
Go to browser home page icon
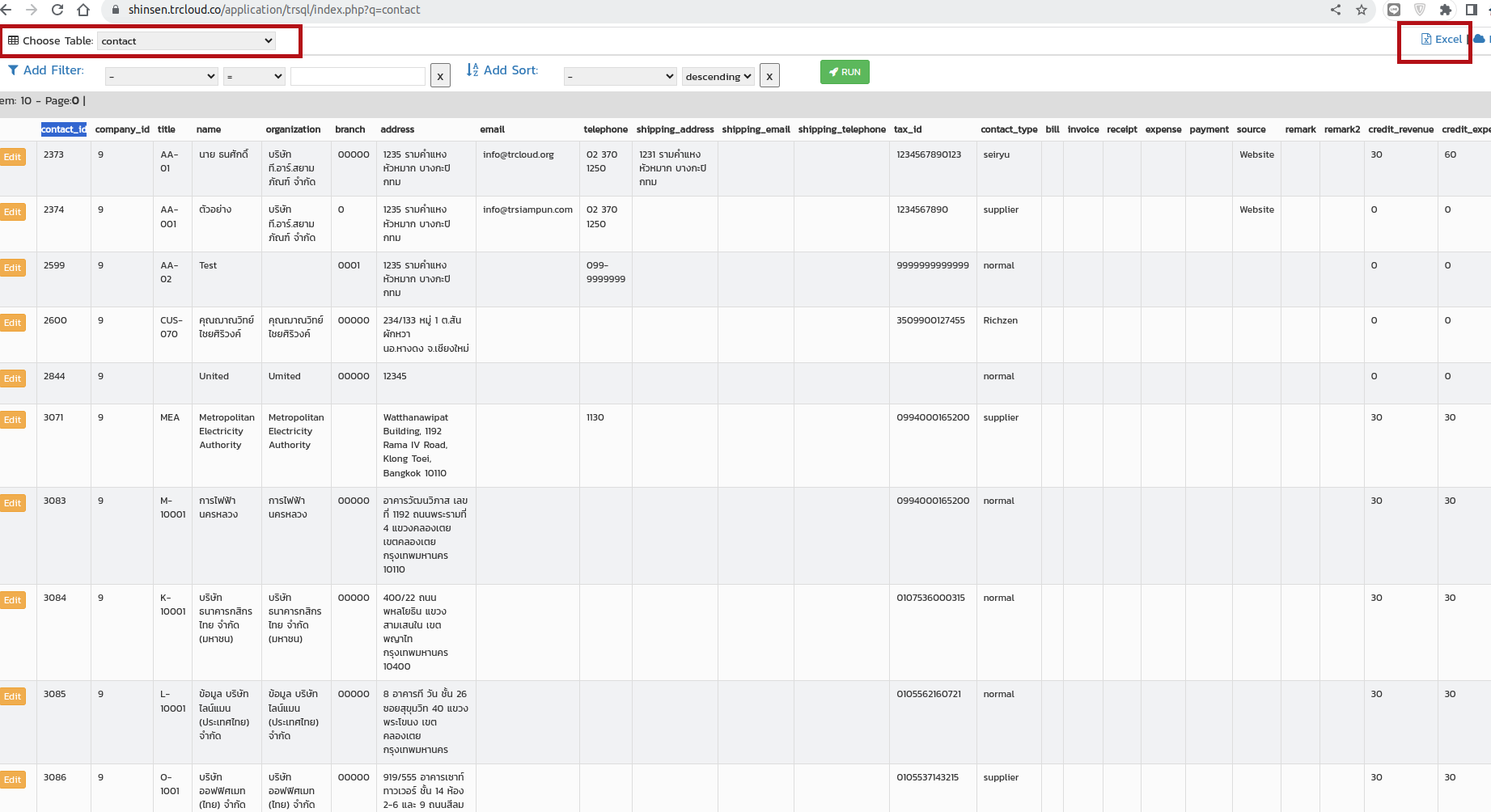(83, 10)
